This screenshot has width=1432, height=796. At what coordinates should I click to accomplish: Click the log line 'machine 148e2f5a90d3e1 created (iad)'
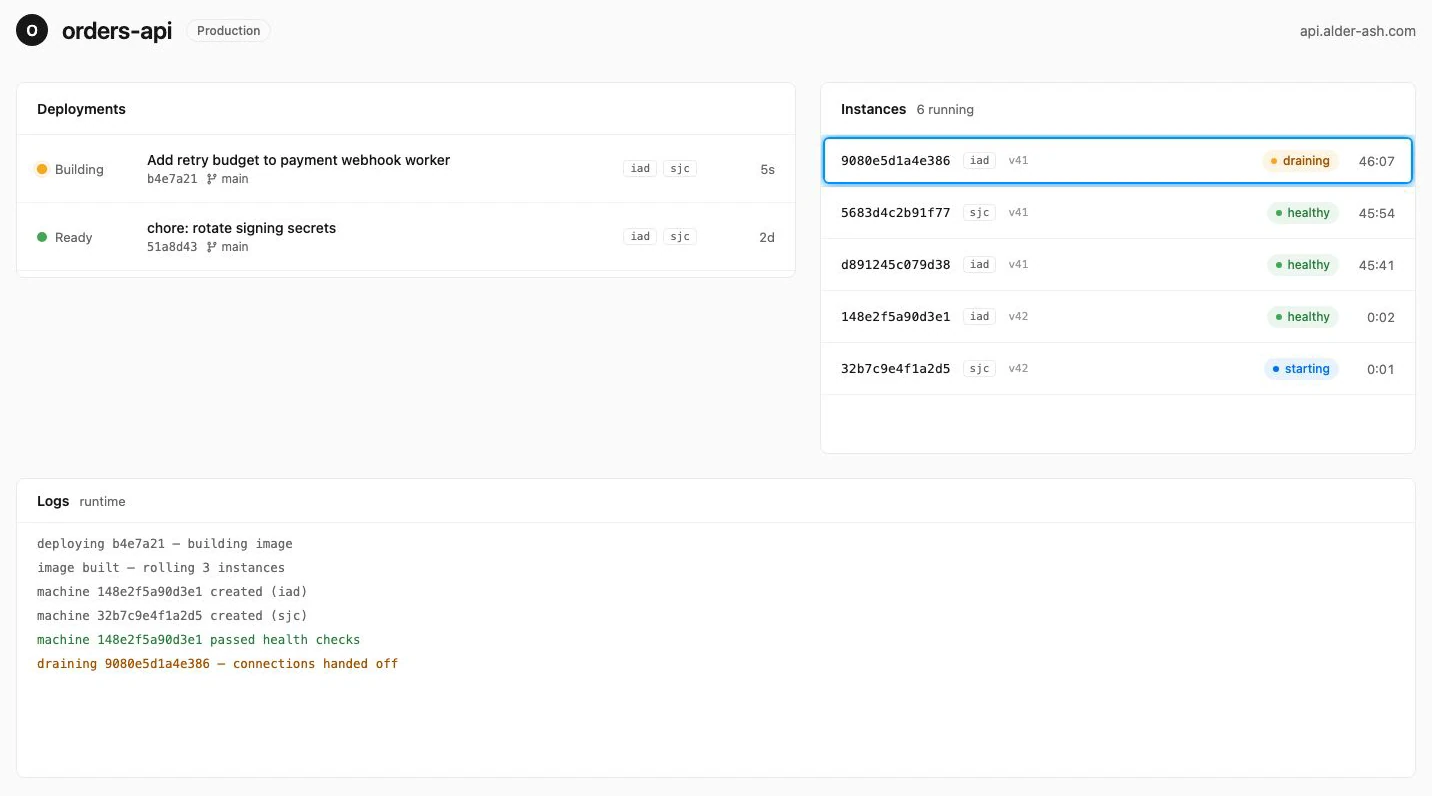(x=172, y=592)
